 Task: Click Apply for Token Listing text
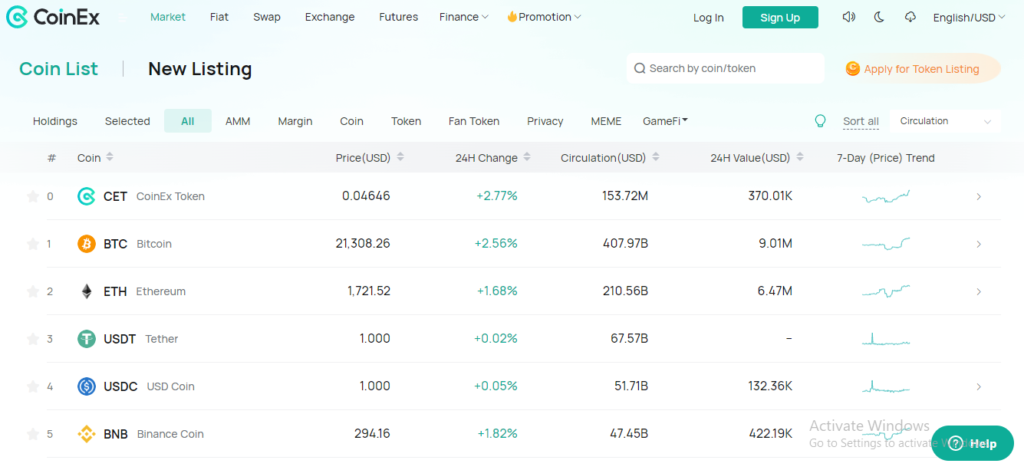(921, 69)
